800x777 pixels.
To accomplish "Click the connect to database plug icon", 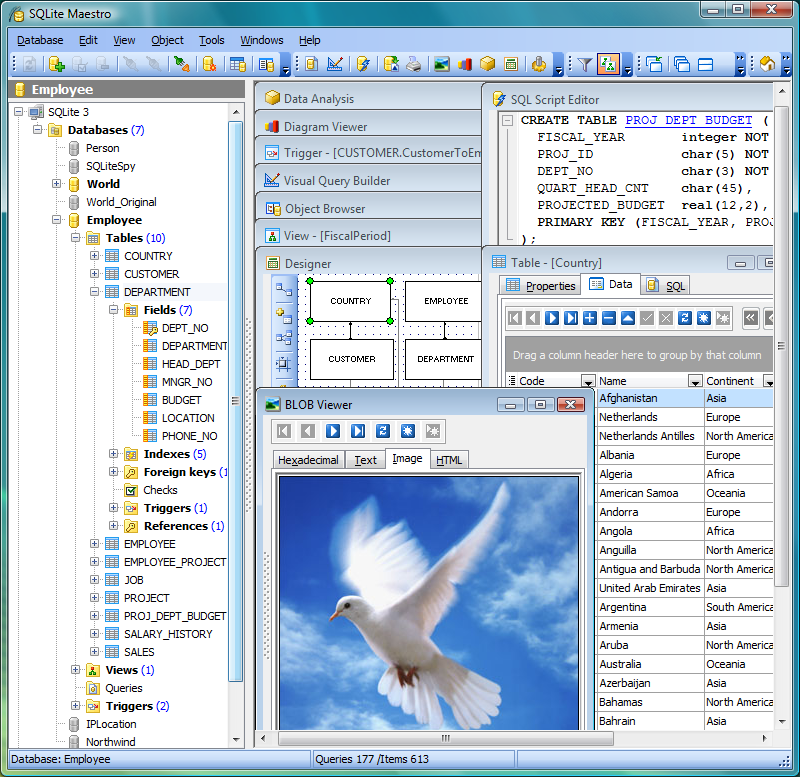I will [x=182, y=64].
